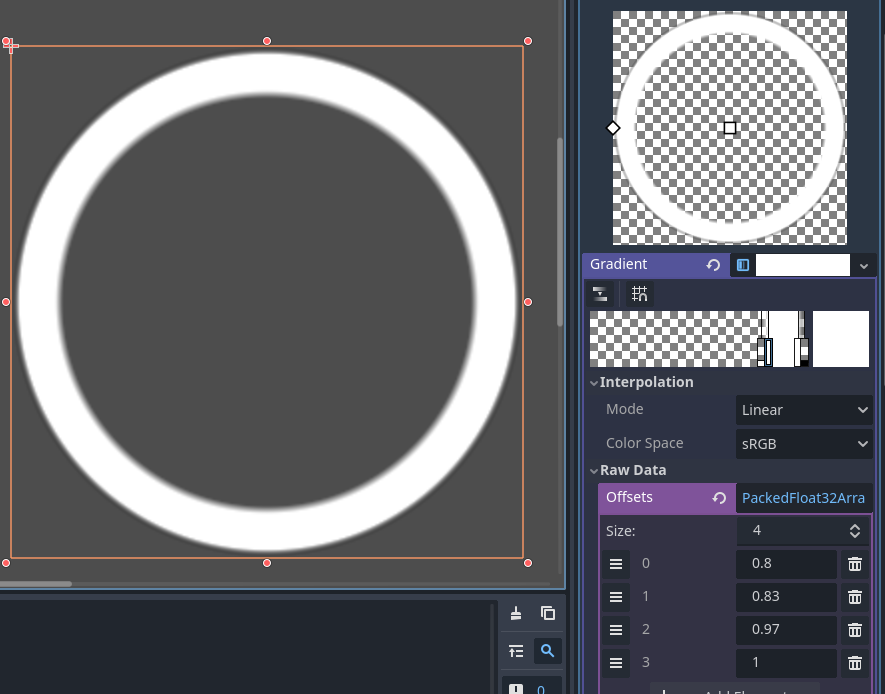The image size is (885, 694).
Task: Click the middle-left selection handle in viewport
Action: coord(6,302)
